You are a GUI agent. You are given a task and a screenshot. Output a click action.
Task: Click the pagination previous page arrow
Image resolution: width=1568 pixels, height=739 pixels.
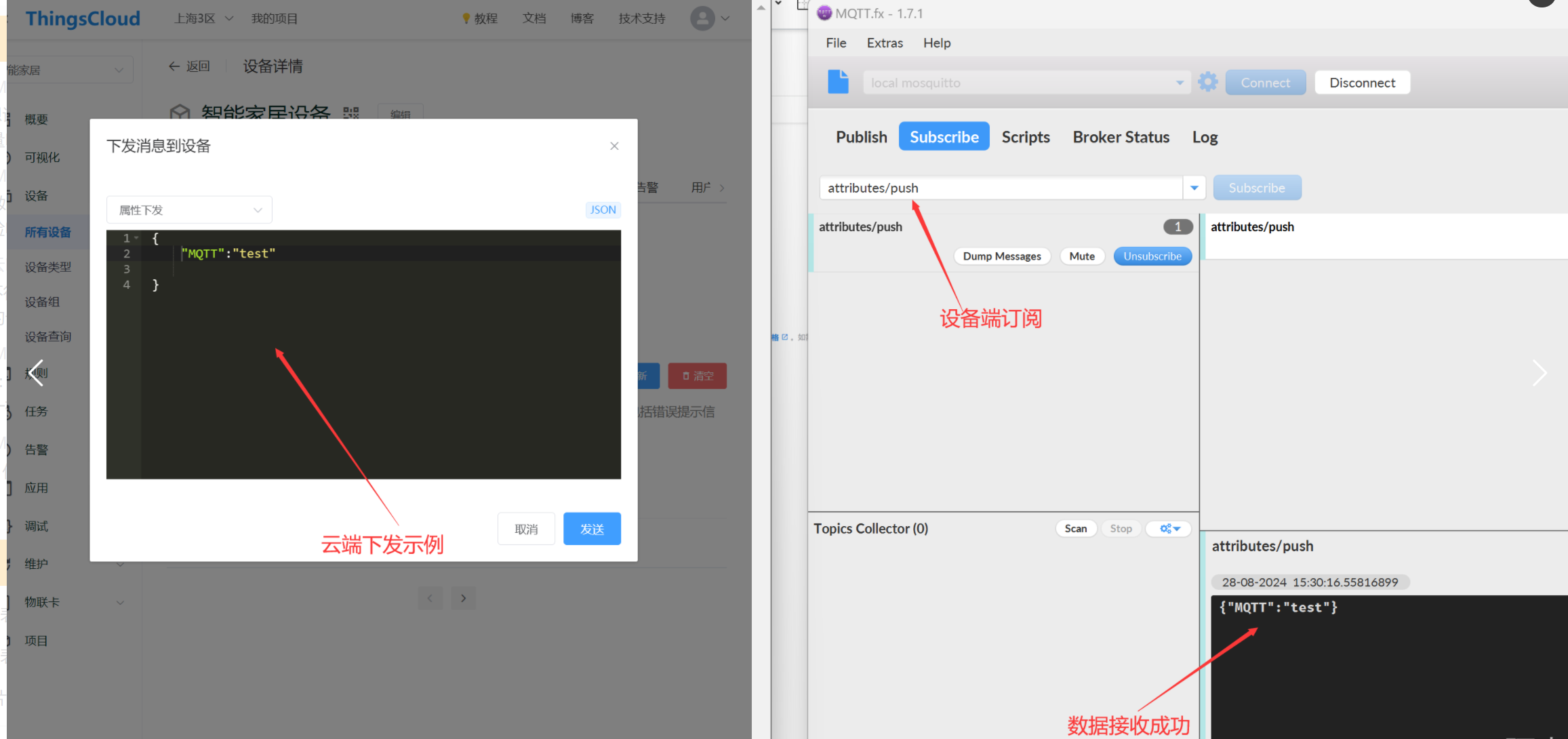(430, 598)
